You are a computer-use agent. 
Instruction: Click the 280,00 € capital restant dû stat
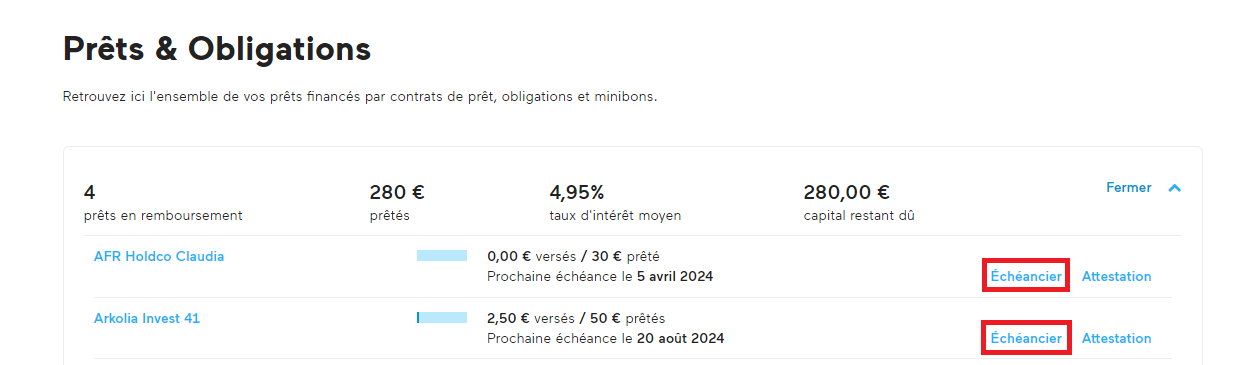859,202
